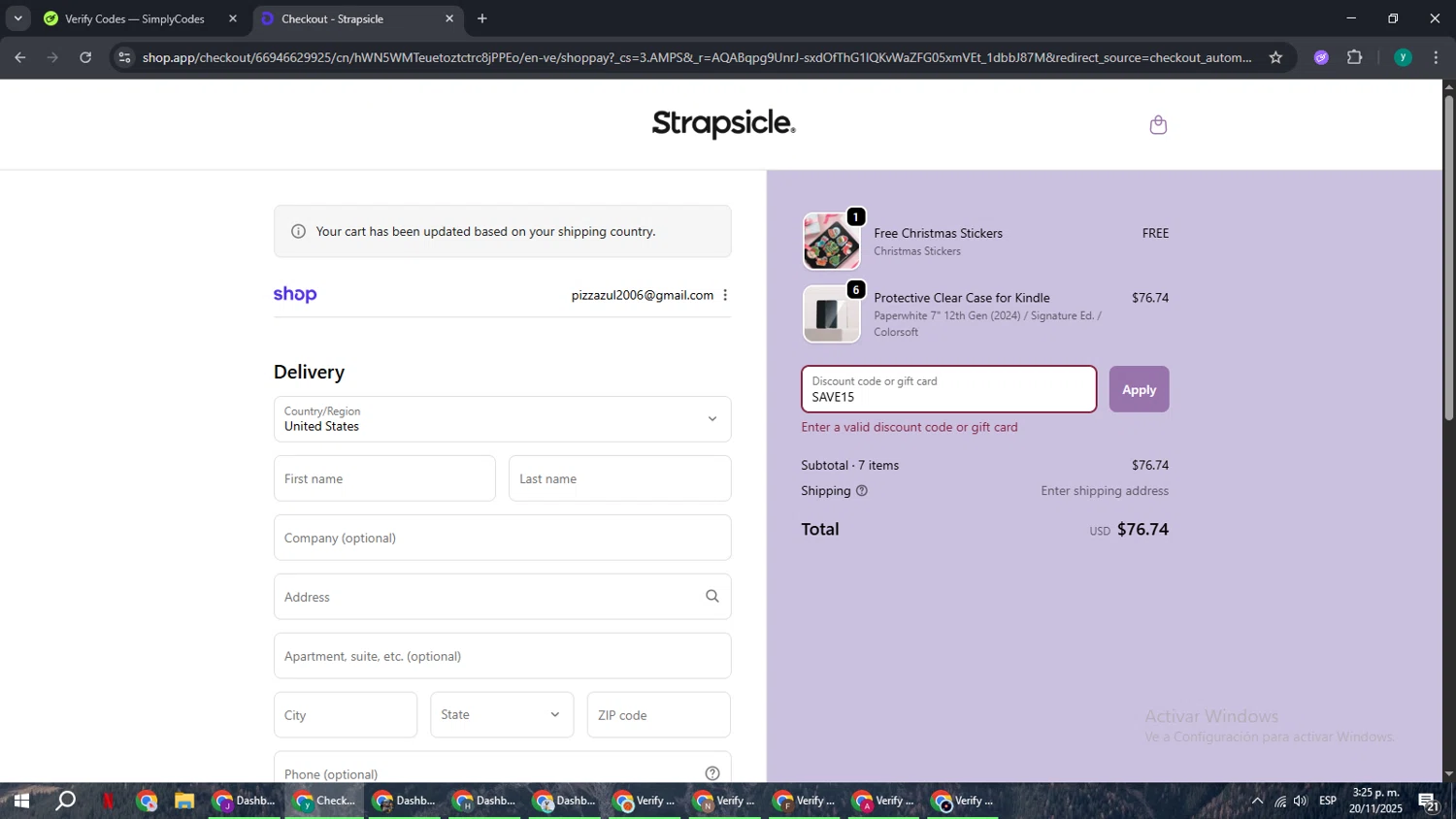Open the browser extensions puzzle icon

pyautogui.click(x=1354, y=57)
